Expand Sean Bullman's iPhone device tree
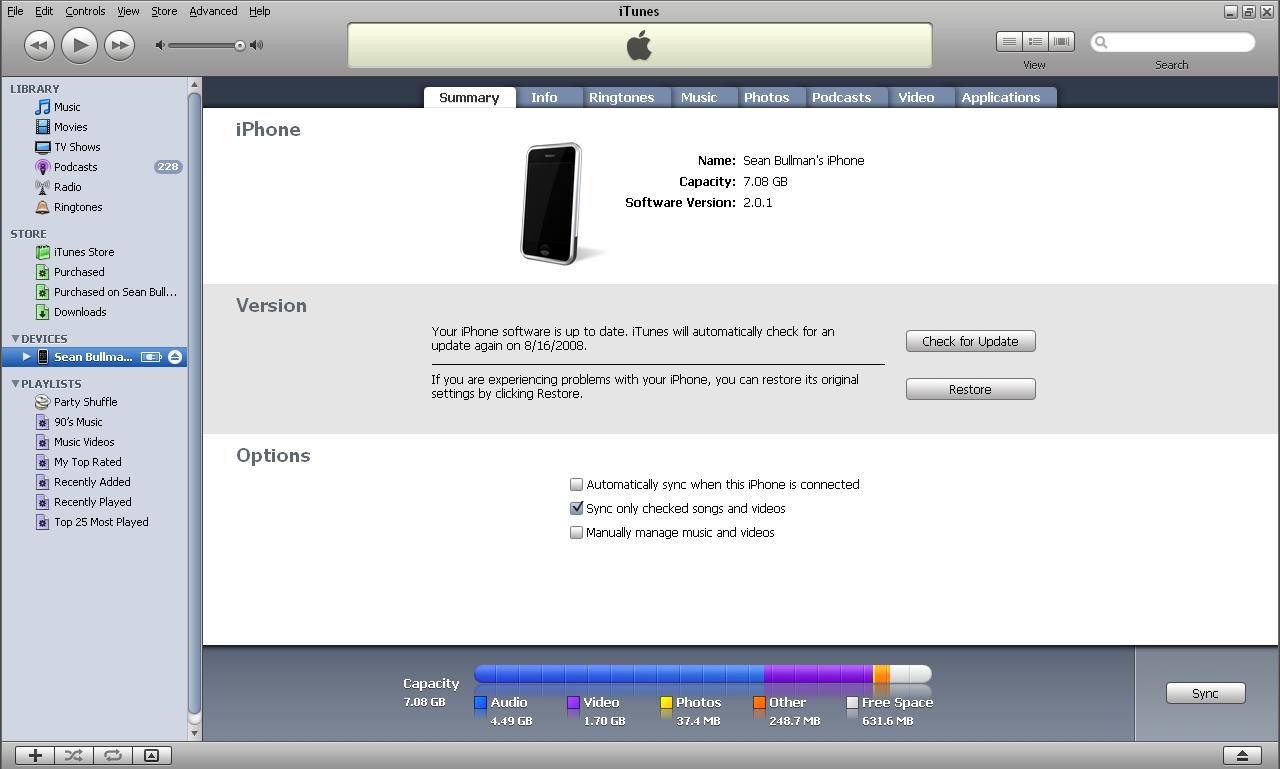1280x769 pixels. point(27,356)
